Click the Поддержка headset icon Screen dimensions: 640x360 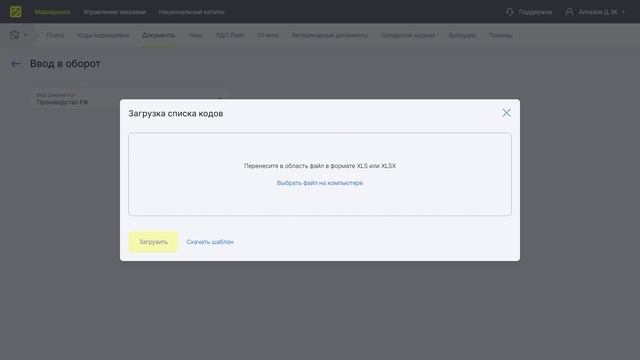pos(509,12)
